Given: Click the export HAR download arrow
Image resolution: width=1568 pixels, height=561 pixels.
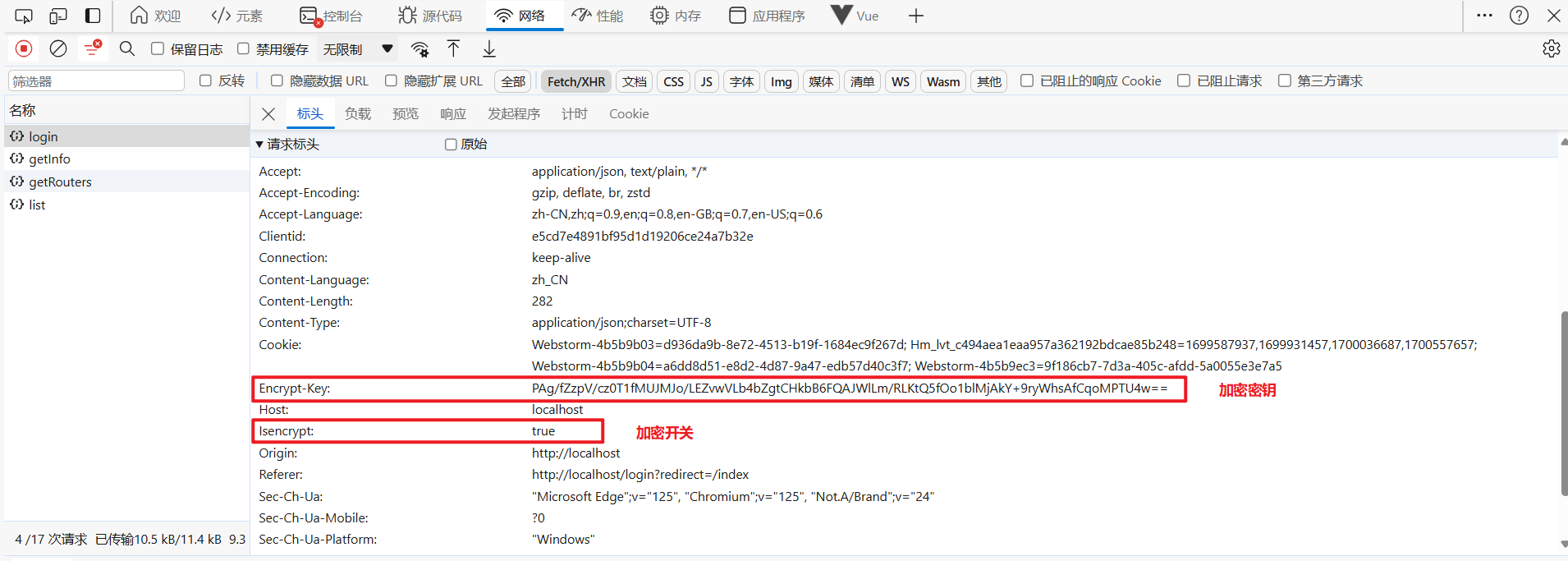Looking at the screenshot, I should pos(489,48).
